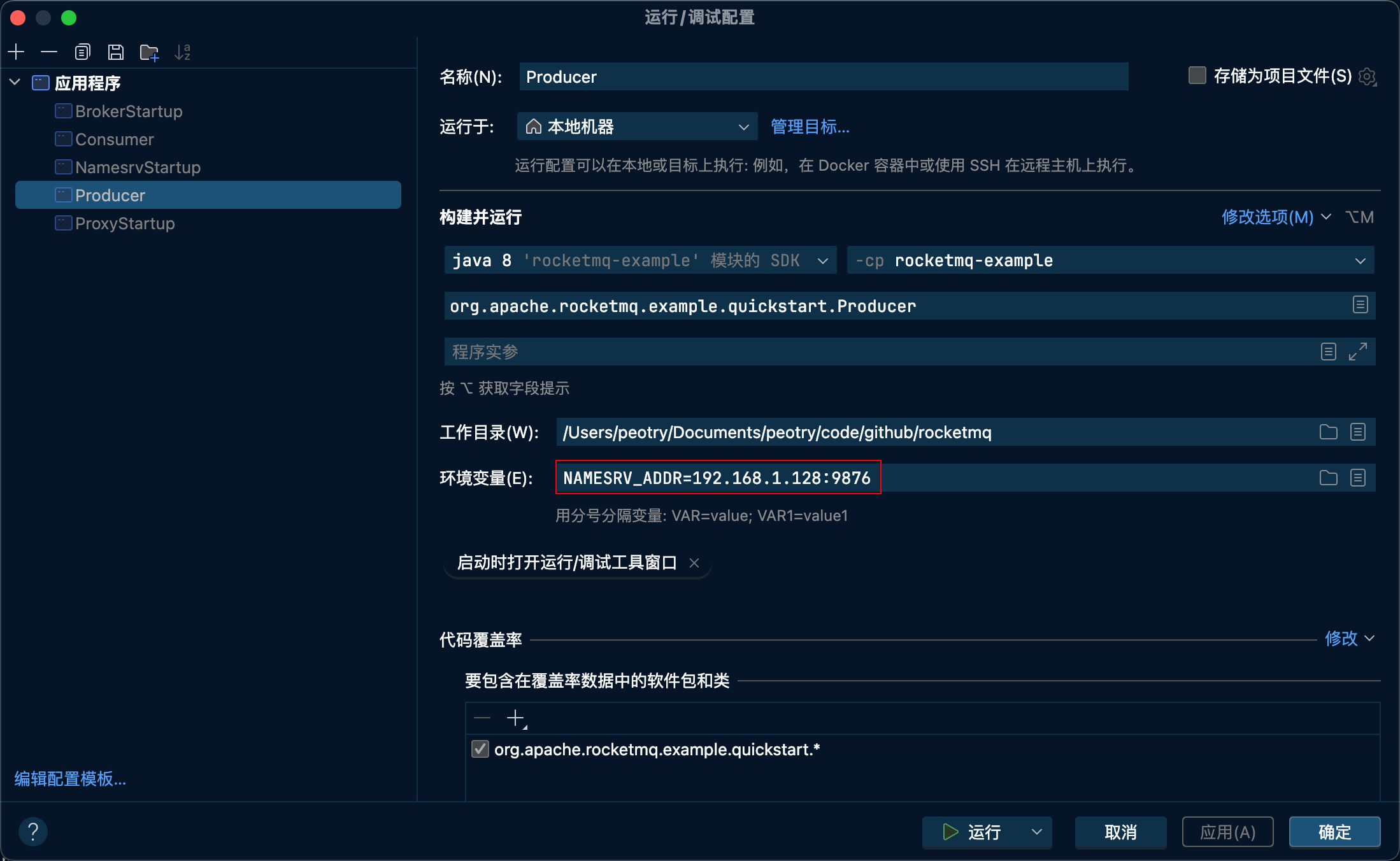Image resolution: width=1400 pixels, height=861 pixels.
Task: Focus the 名称 field containing Producer
Action: click(824, 76)
